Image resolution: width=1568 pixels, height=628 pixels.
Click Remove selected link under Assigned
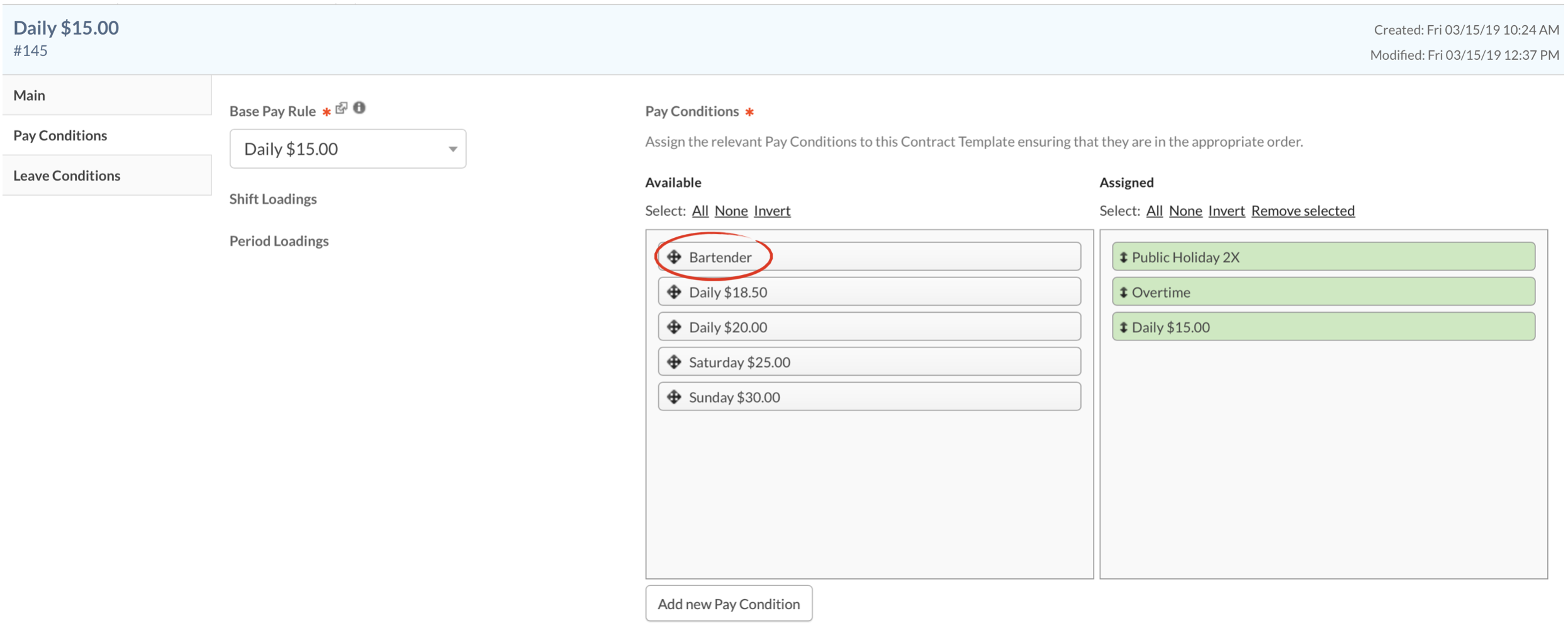(1302, 211)
